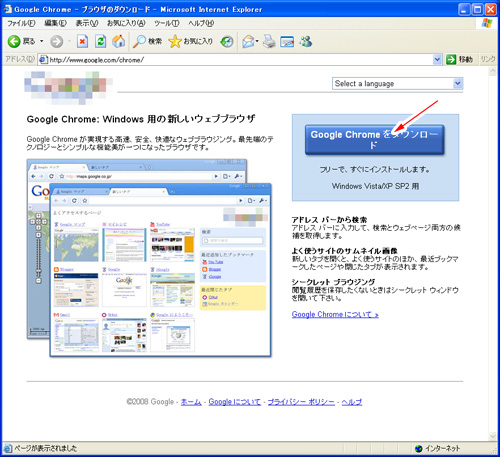Viewport: 500px width, 457px height.
Task: Open the Google Chrome について link
Action: pyautogui.click(x=335, y=314)
